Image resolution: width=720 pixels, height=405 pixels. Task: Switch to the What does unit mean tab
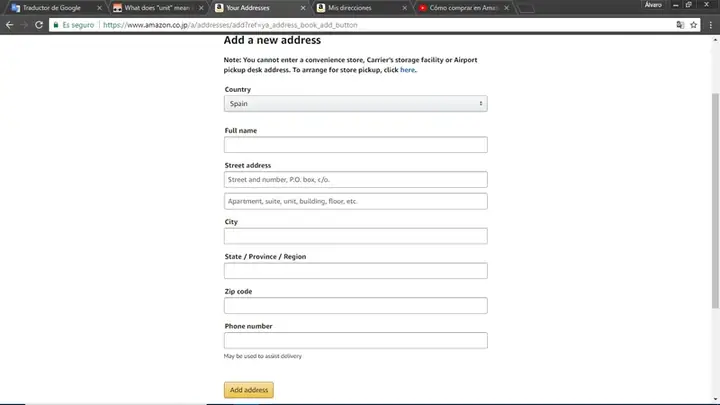click(158, 8)
